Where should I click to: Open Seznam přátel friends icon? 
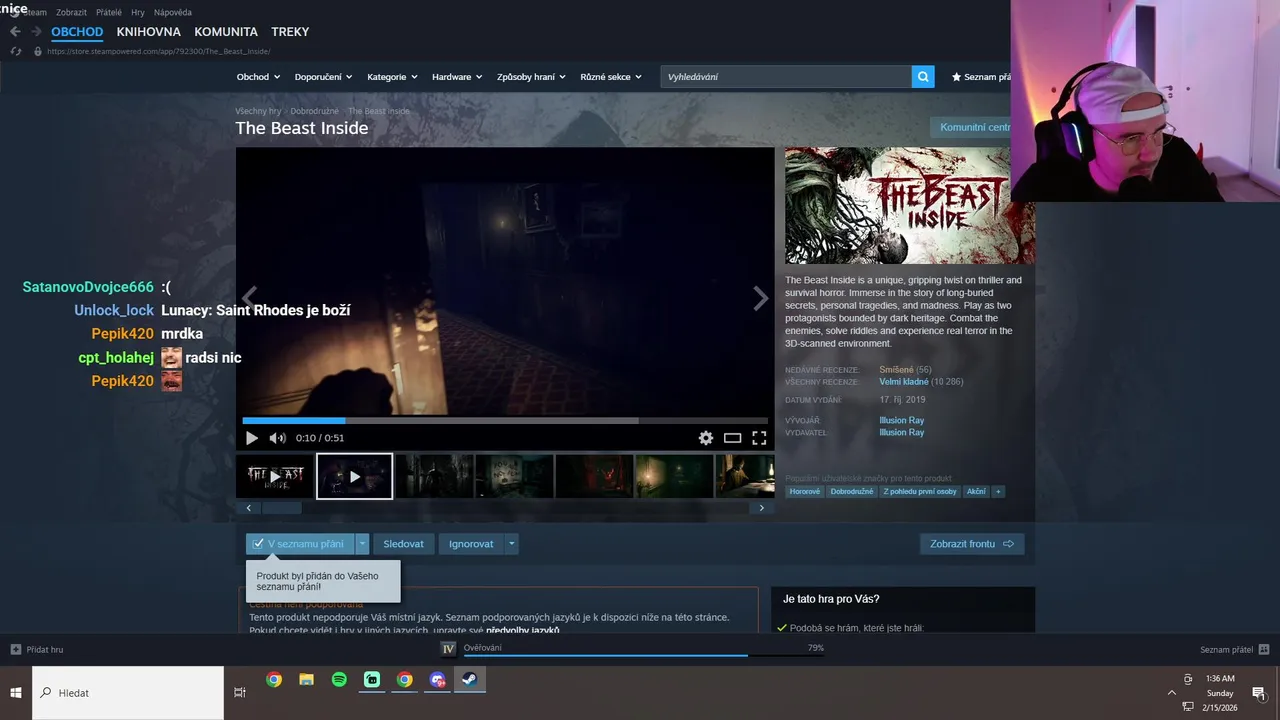coord(1264,649)
